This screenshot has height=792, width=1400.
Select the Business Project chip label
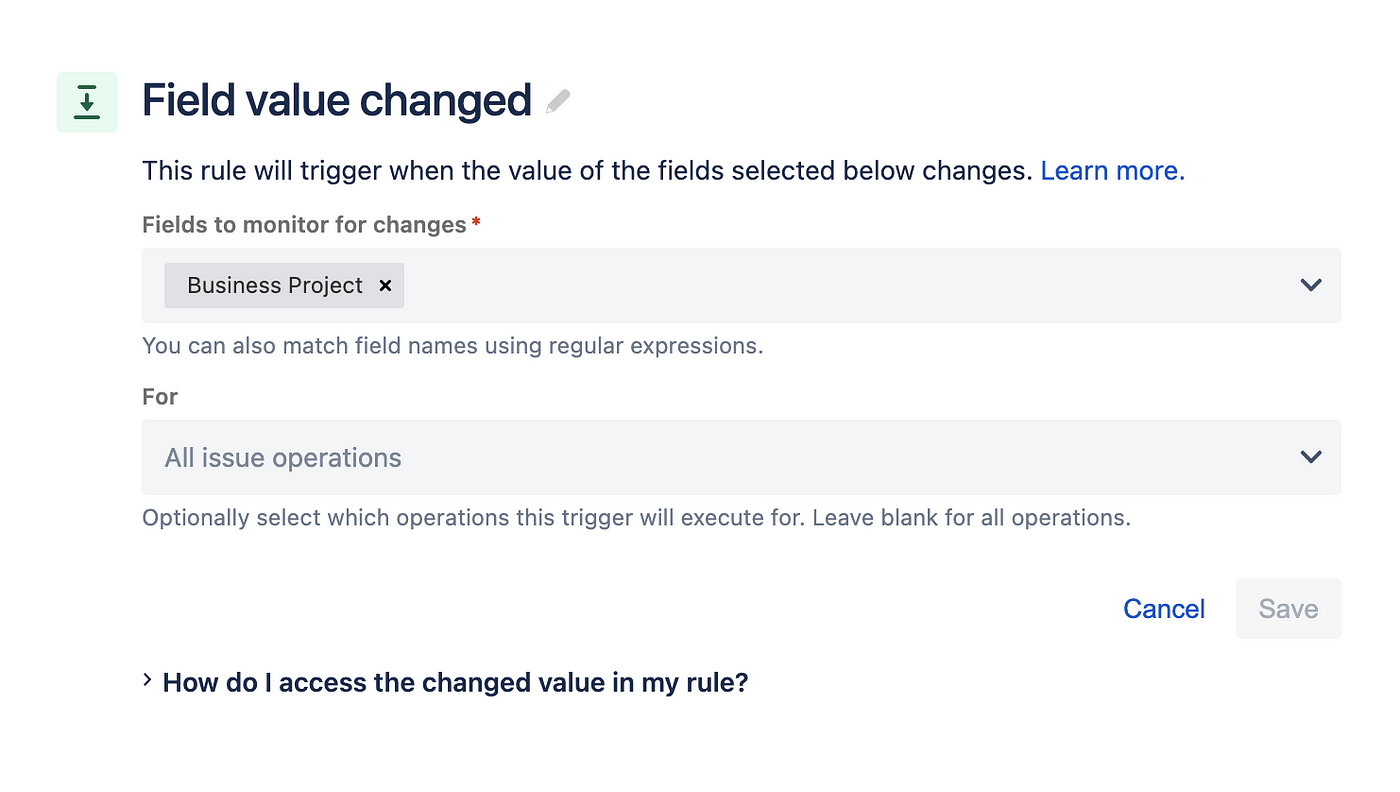(275, 285)
